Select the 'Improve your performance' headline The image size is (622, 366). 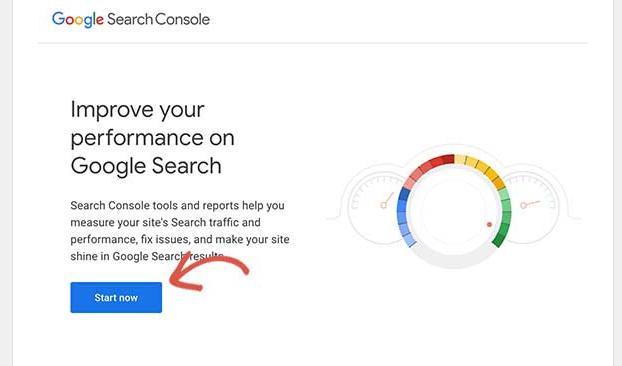click(x=152, y=137)
